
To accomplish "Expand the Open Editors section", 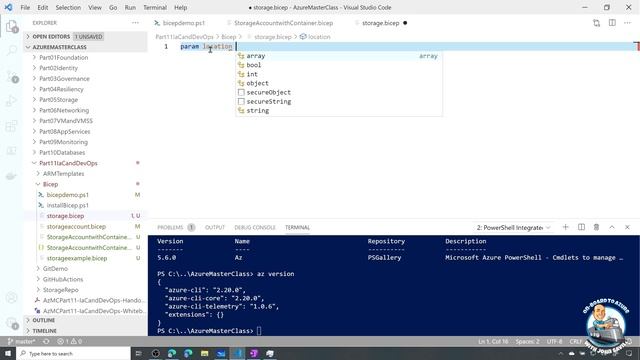I will coord(85,36).
